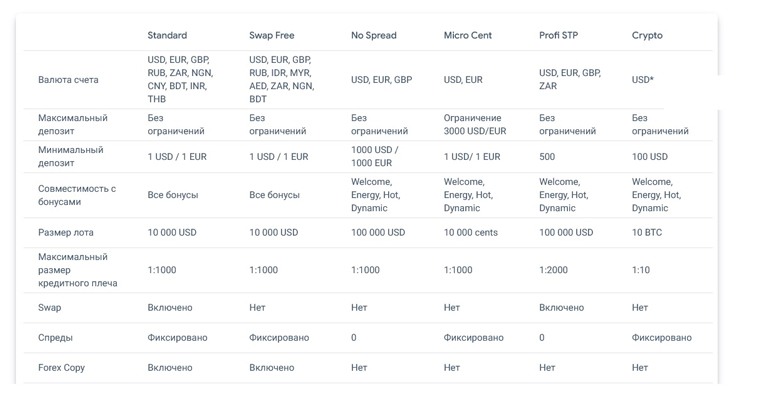The height and width of the screenshot is (408, 770).
Task: Click the "Минимальный депозит" row label
Action: coord(71,156)
